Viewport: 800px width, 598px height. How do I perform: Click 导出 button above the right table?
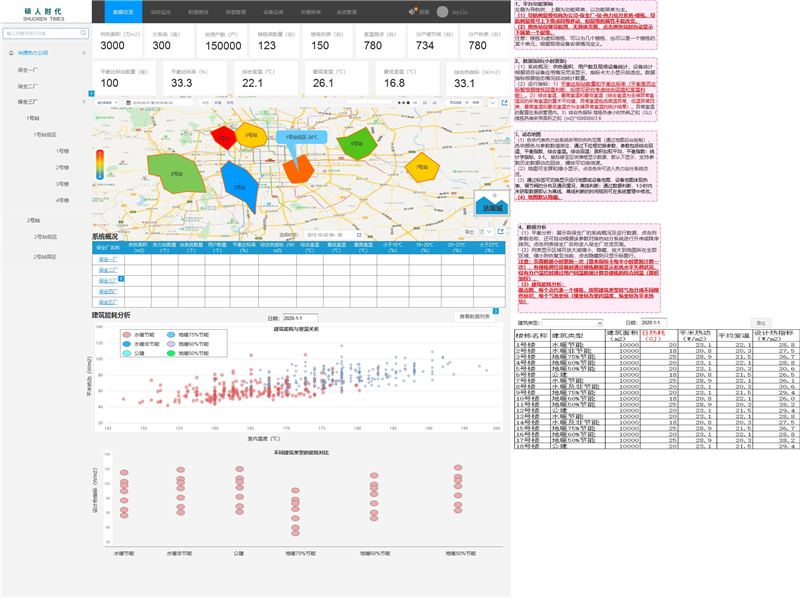click(x=761, y=323)
